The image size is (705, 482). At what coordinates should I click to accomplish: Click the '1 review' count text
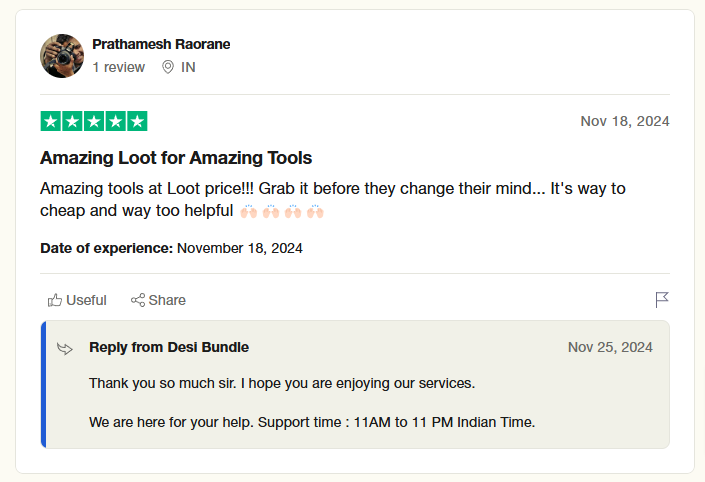tap(118, 67)
